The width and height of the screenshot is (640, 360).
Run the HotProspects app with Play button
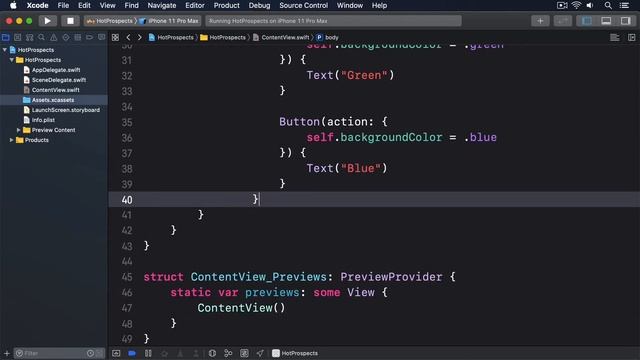coord(47,21)
